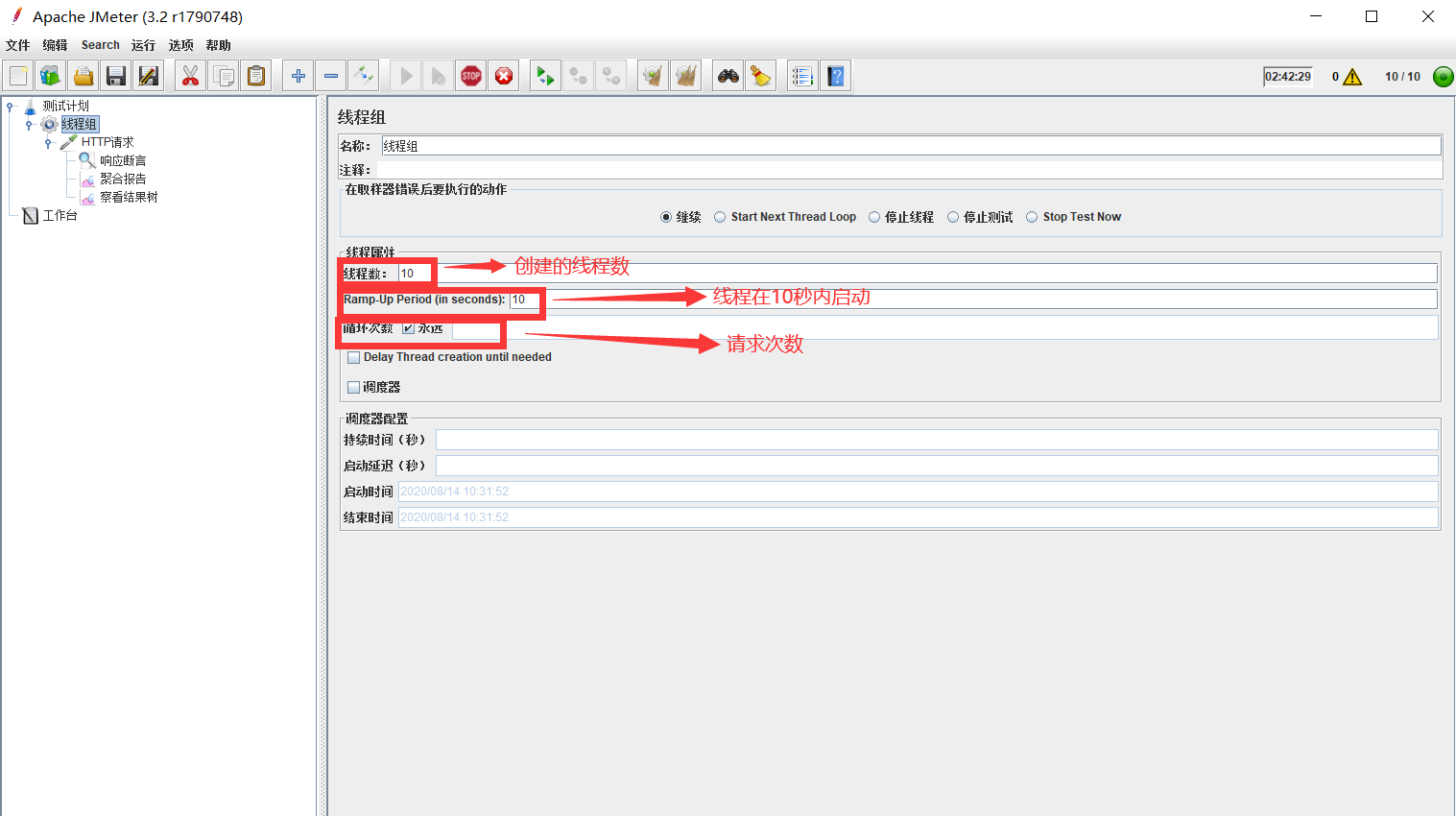Expand all tree nodes with the plus icon
The width and height of the screenshot is (1456, 816).
(x=298, y=76)
